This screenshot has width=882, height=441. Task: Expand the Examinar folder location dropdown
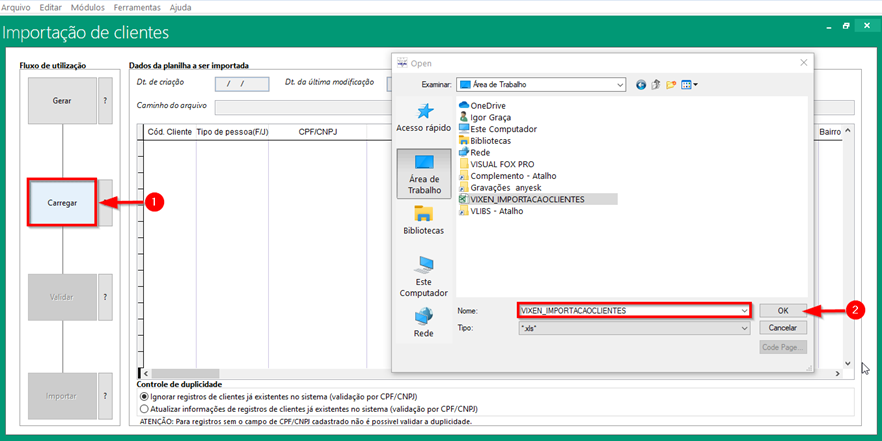pyautogui.click(x=620, y=85)
